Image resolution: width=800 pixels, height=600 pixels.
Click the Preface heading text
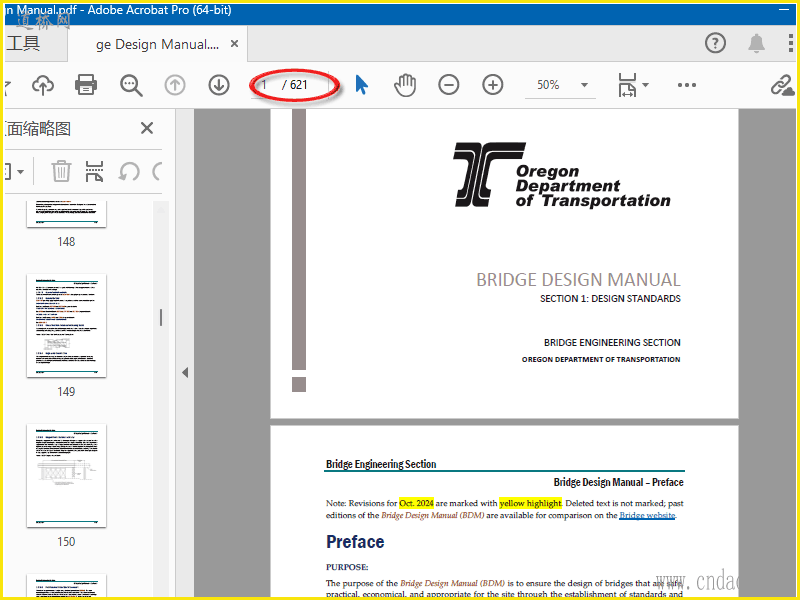355,541
